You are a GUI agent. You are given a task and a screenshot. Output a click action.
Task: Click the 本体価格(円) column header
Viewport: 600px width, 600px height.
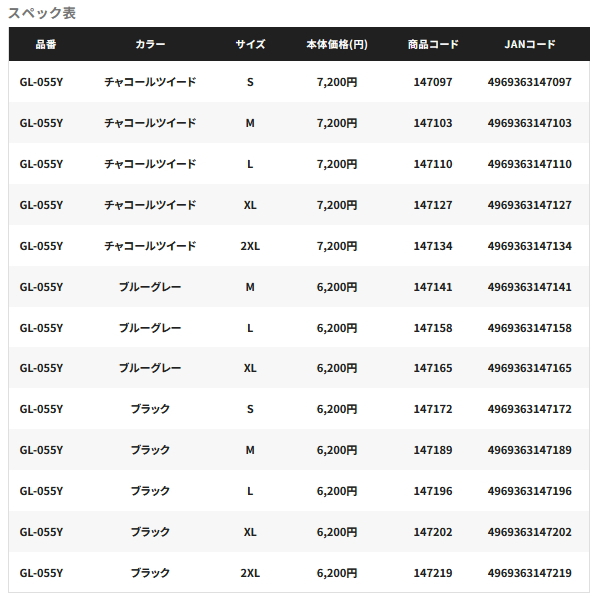click(x=337, y=44)
